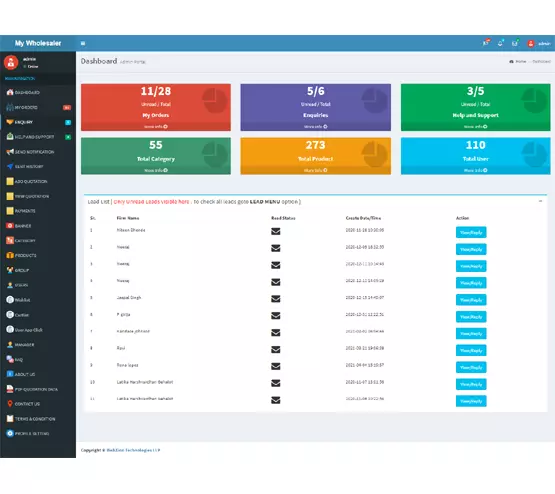Click the envelope icon for Ravi row
555x494 pixels.
coord(276,349)
